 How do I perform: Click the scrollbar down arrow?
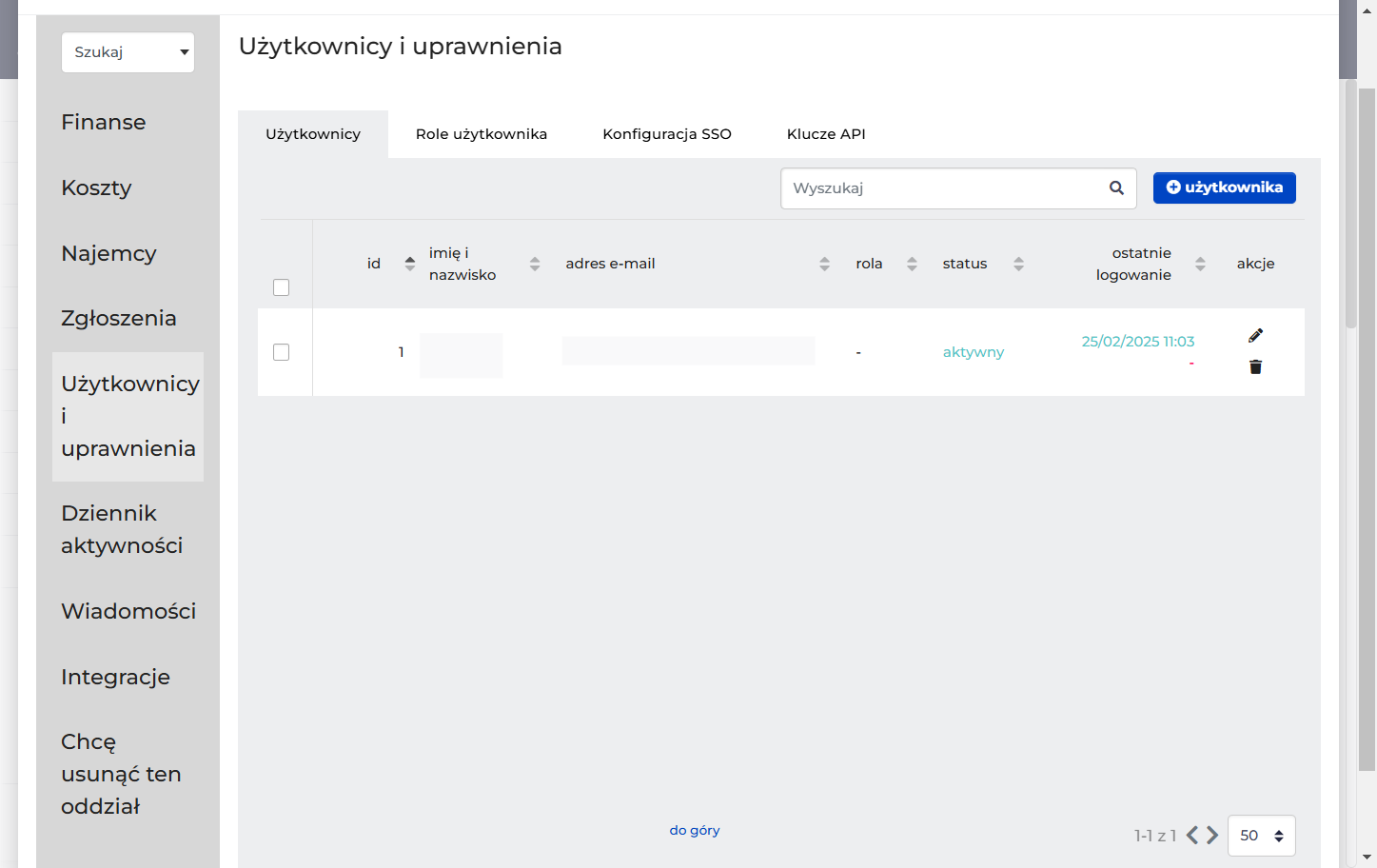coord(1367,858)
